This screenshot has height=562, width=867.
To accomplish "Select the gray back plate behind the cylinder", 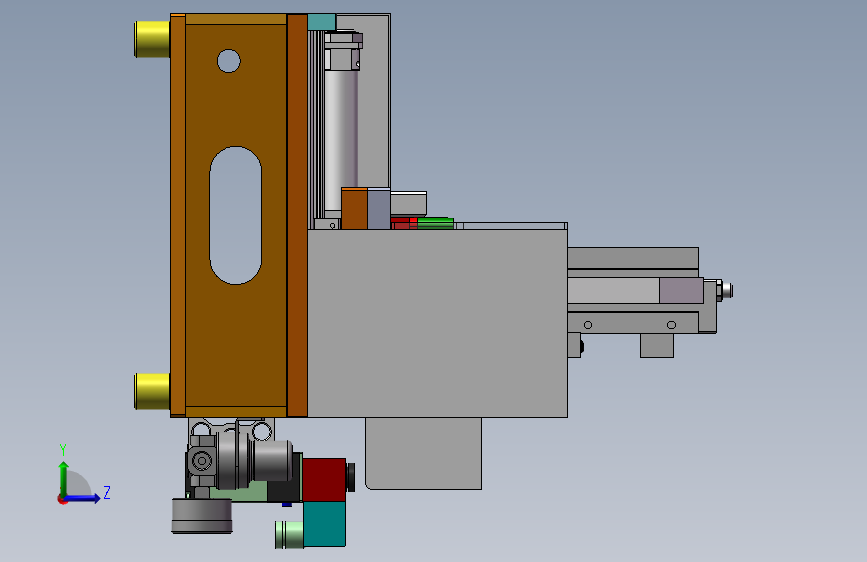I will click(x=375, y=111).
